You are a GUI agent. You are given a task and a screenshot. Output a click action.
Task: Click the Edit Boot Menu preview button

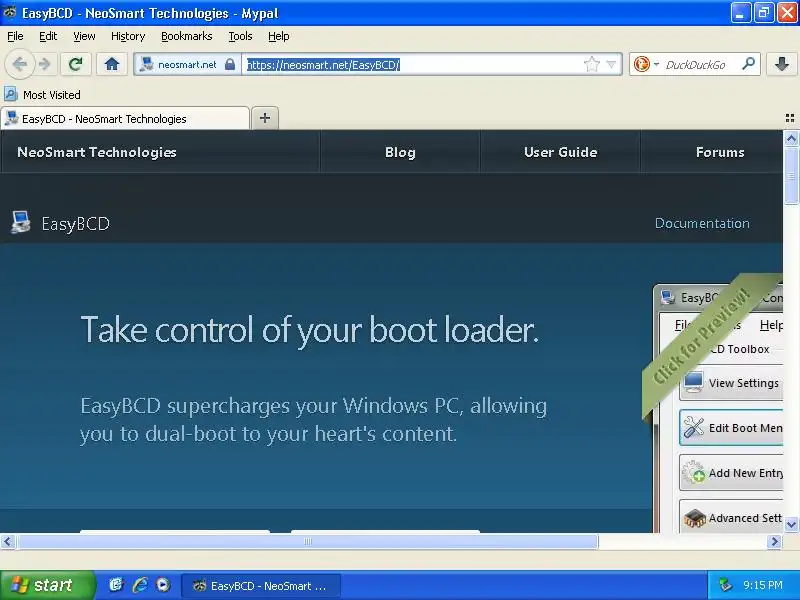pyautogui.click(x=731, y=428)
